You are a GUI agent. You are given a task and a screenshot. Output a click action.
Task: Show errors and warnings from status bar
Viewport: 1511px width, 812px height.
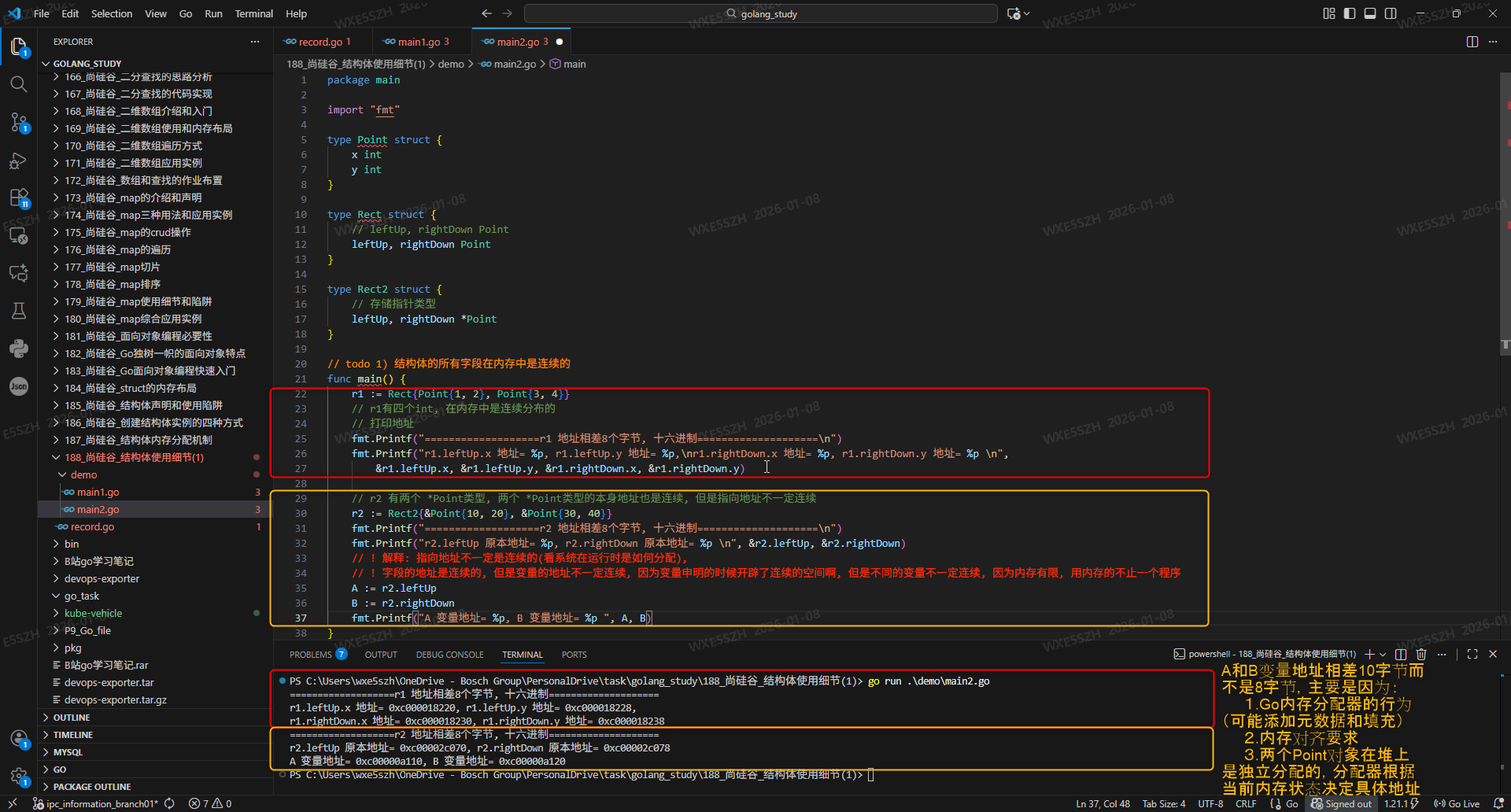pyautogui.click(x=210, y=803)
